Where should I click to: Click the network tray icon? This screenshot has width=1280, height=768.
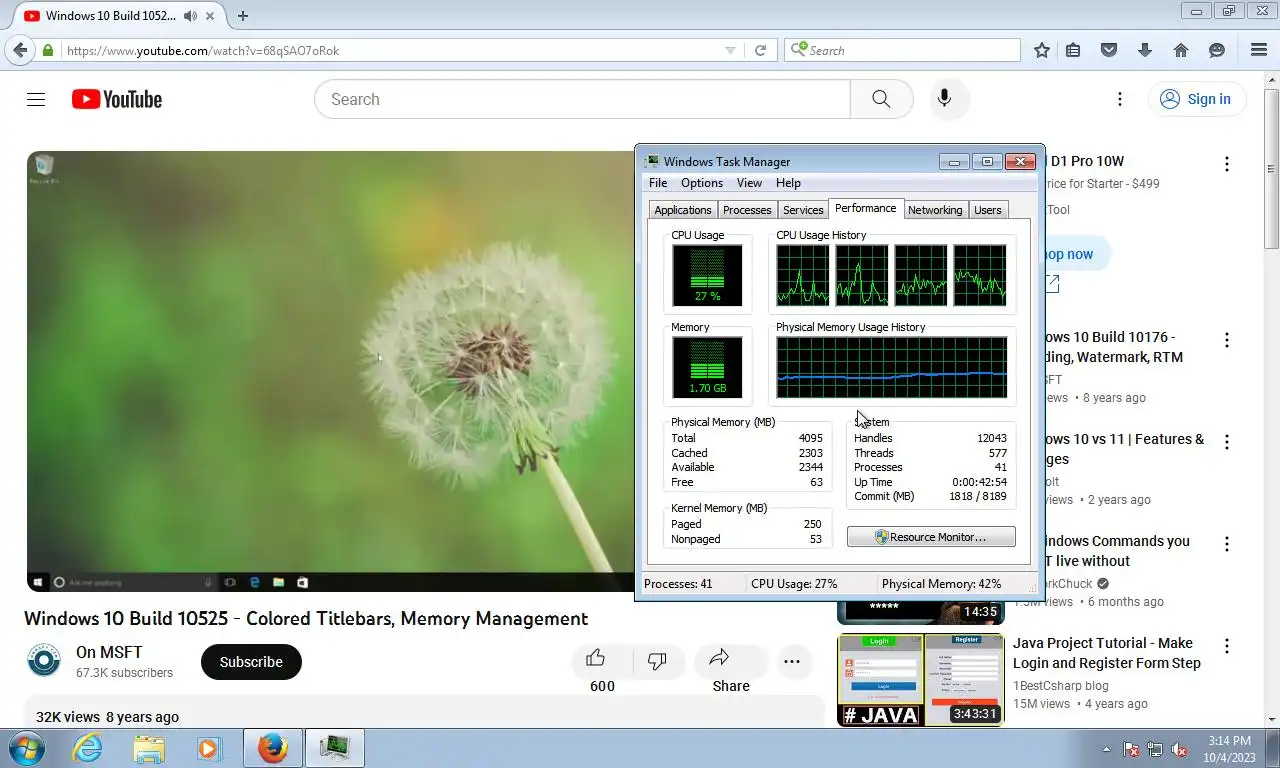click(x=1155, y=749)
